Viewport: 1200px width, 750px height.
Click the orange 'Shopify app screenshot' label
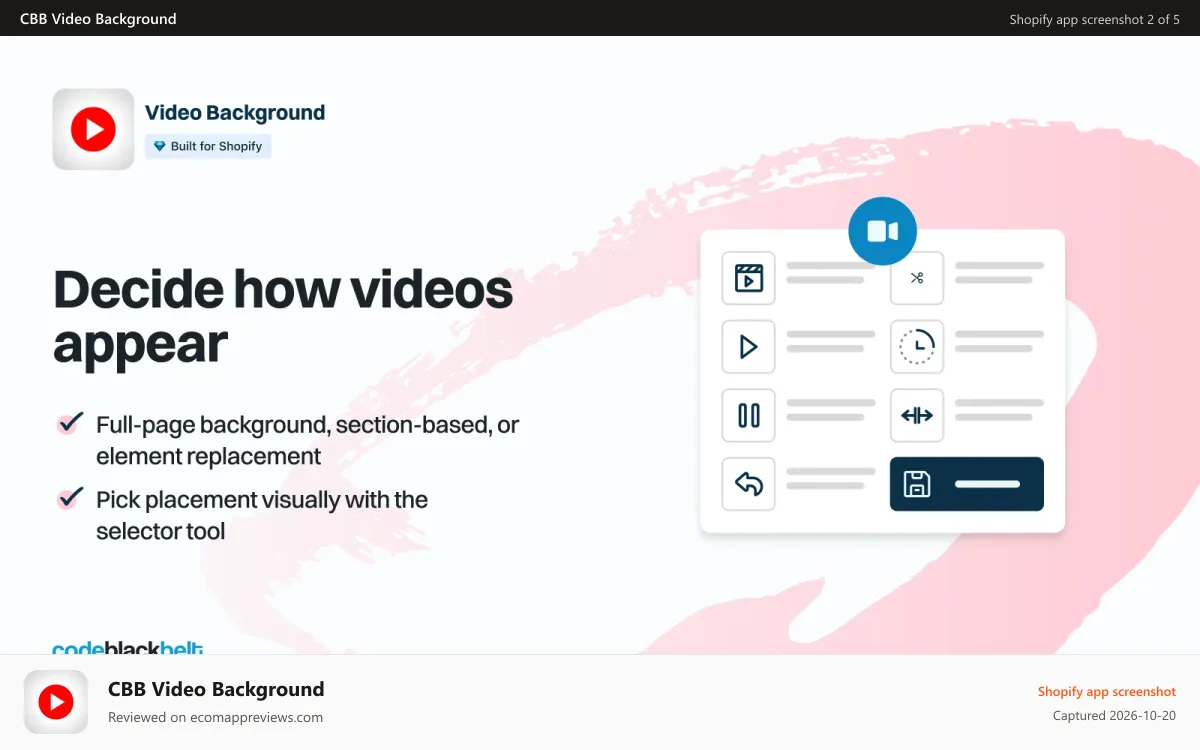point(1107,691)
